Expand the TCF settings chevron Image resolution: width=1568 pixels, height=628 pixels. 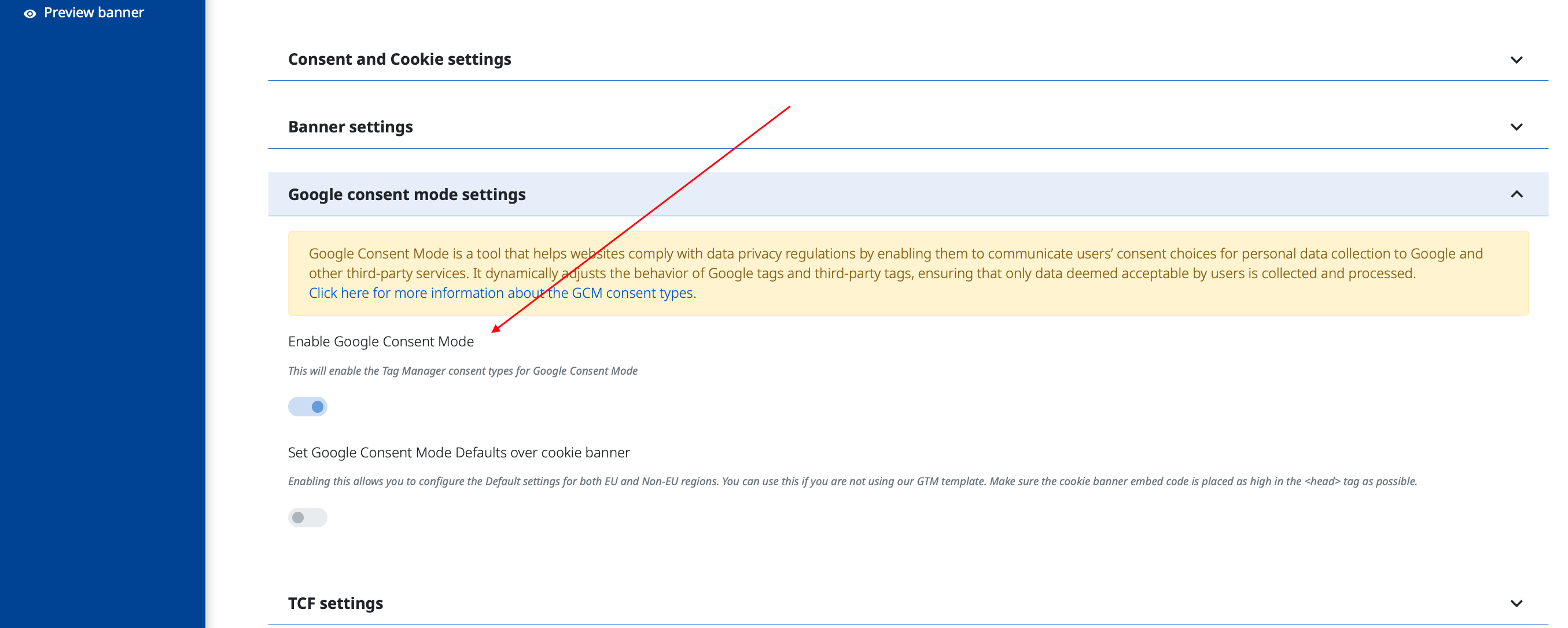click(x=1517, y=604)
